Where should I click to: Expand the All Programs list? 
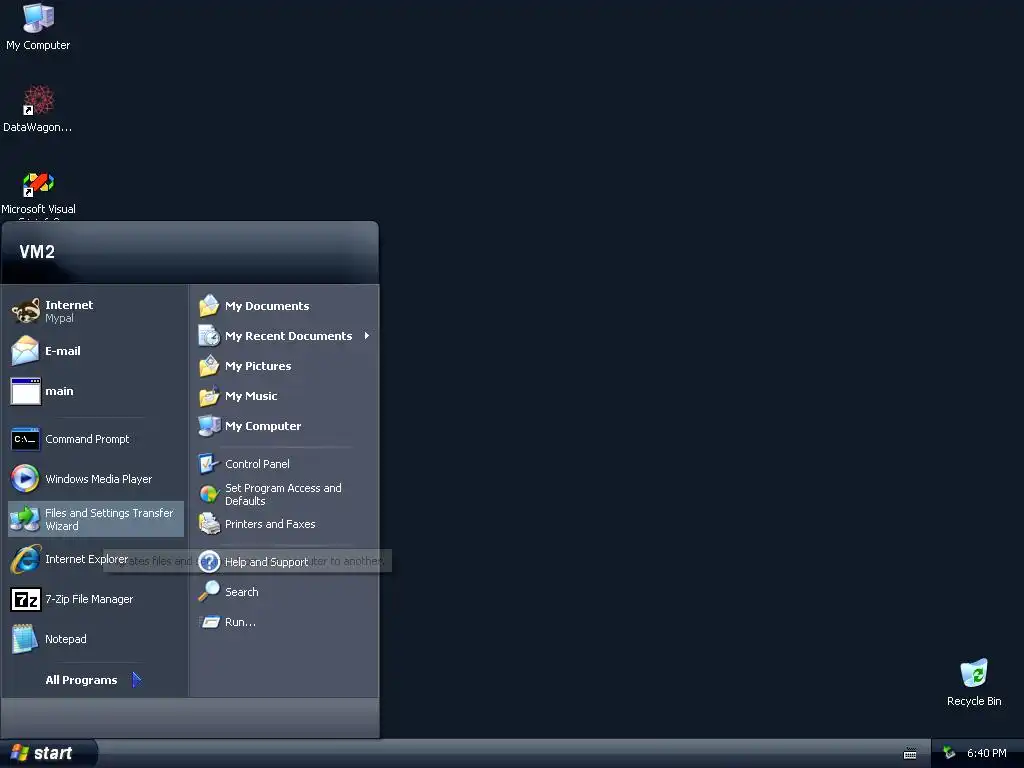(94, 680)
